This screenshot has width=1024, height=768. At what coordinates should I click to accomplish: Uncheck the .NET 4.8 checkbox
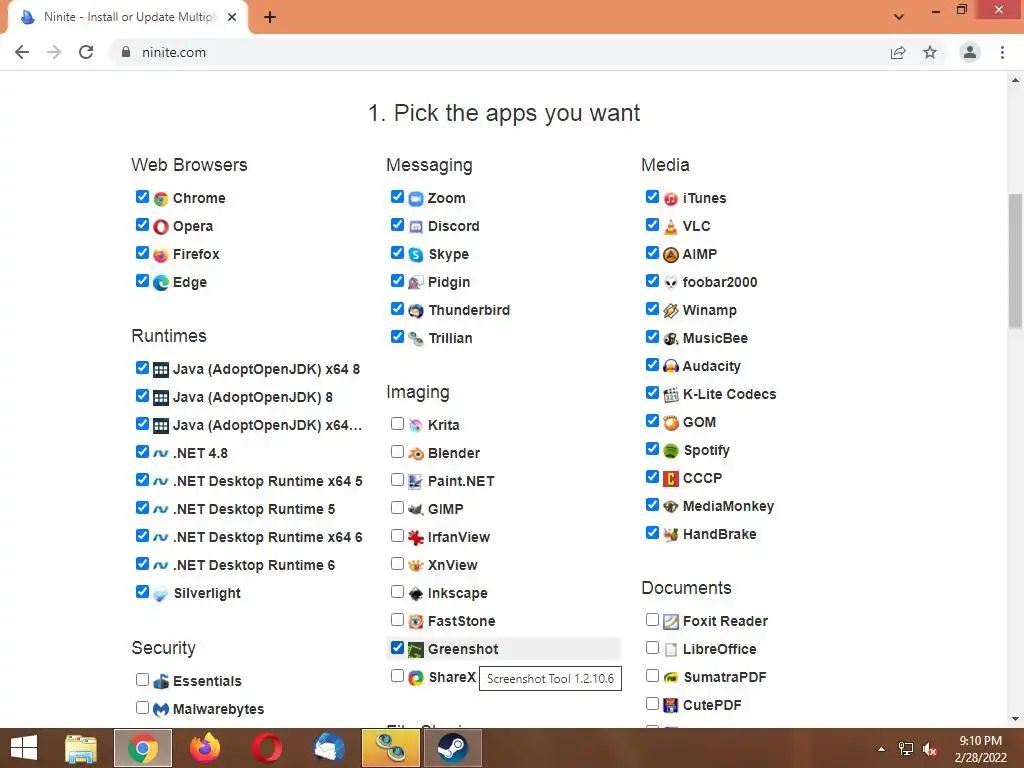[142, 452]
